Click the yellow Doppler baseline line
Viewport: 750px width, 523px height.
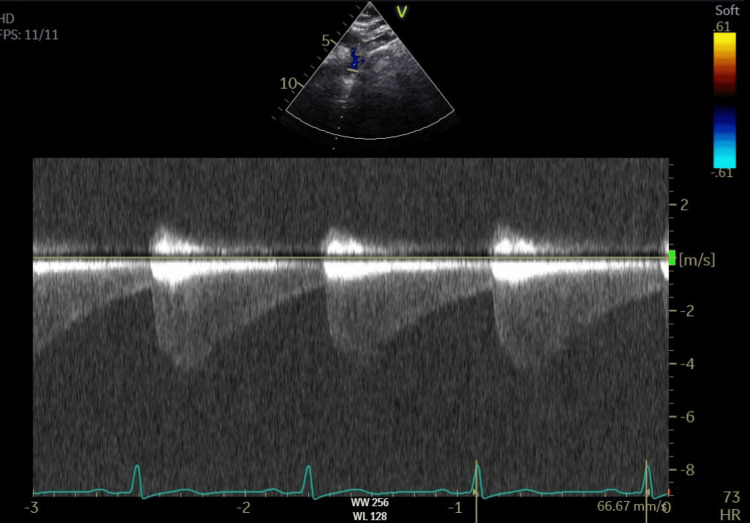pyautogui.click(x=351, y=258)
